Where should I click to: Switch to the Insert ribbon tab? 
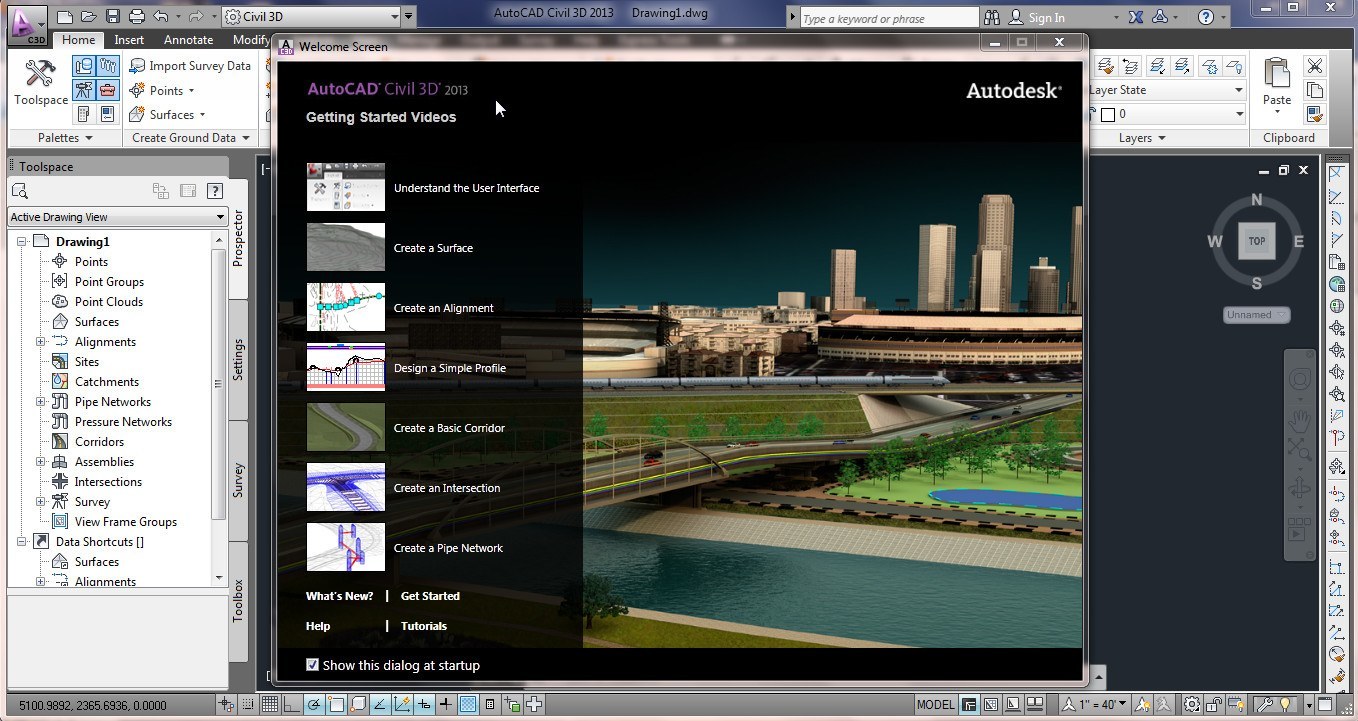click(129, 40)
